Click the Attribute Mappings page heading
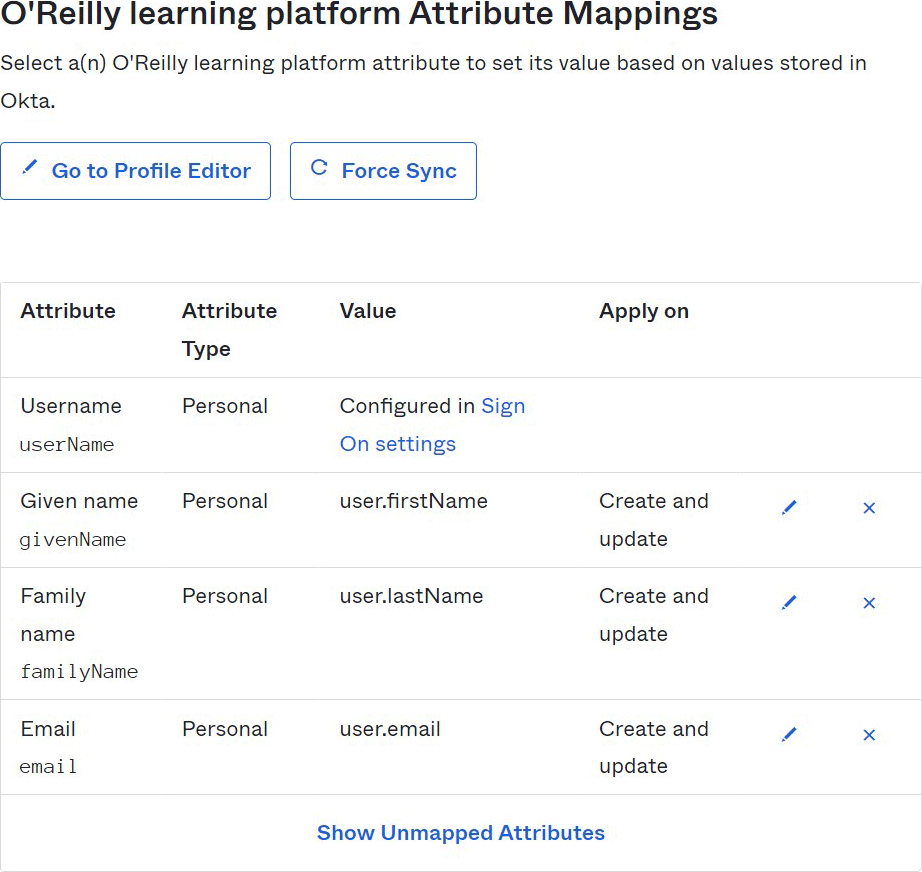 [x=359, y=14]
